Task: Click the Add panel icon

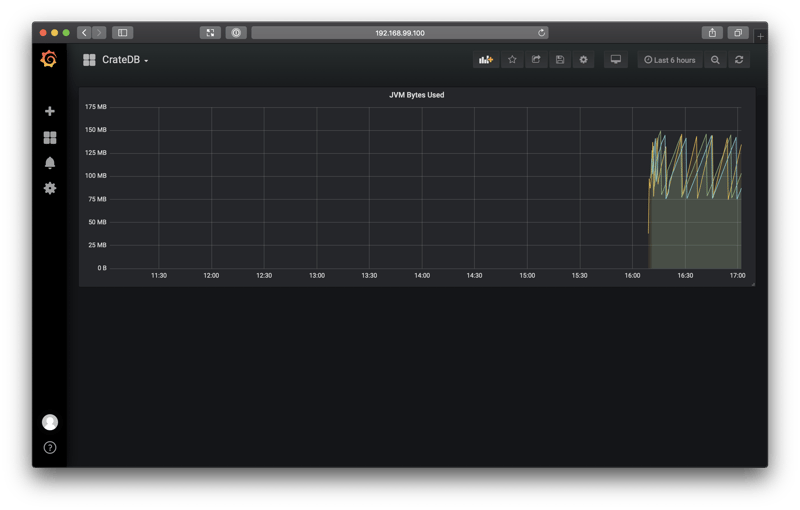Action: tap(486, 60)
